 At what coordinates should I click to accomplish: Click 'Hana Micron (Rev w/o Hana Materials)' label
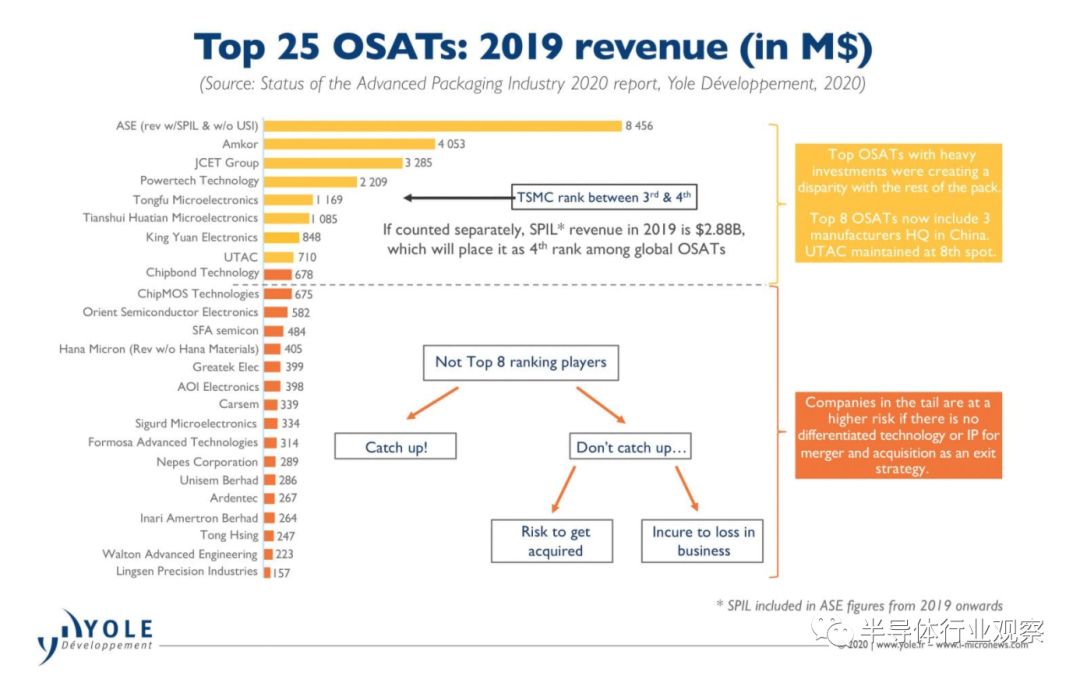pos(159,349)
